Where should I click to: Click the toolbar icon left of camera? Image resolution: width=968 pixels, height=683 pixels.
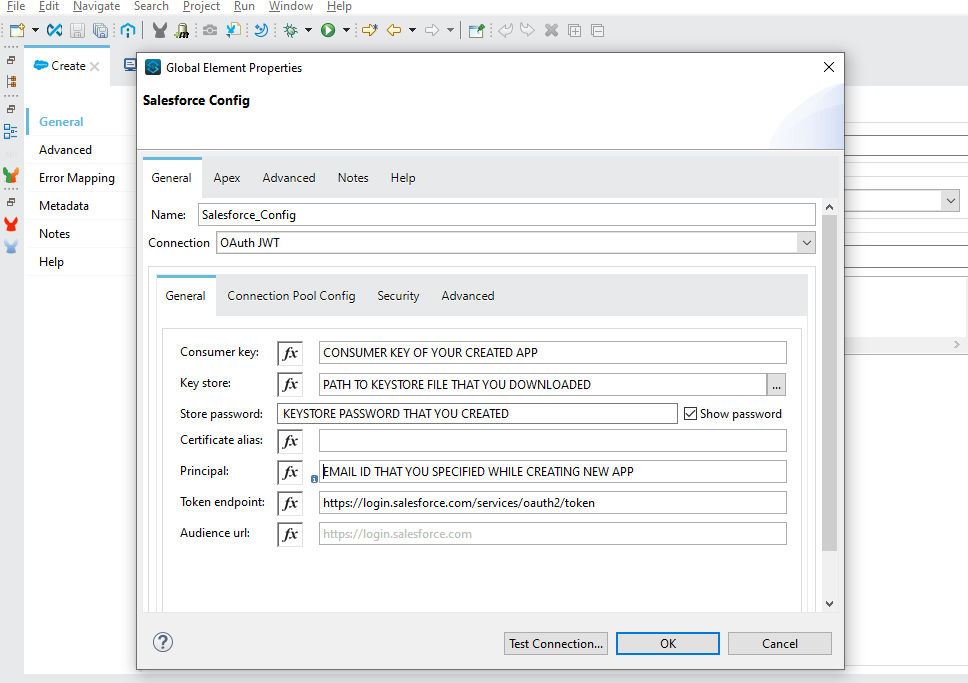click(x=182, y=30)
